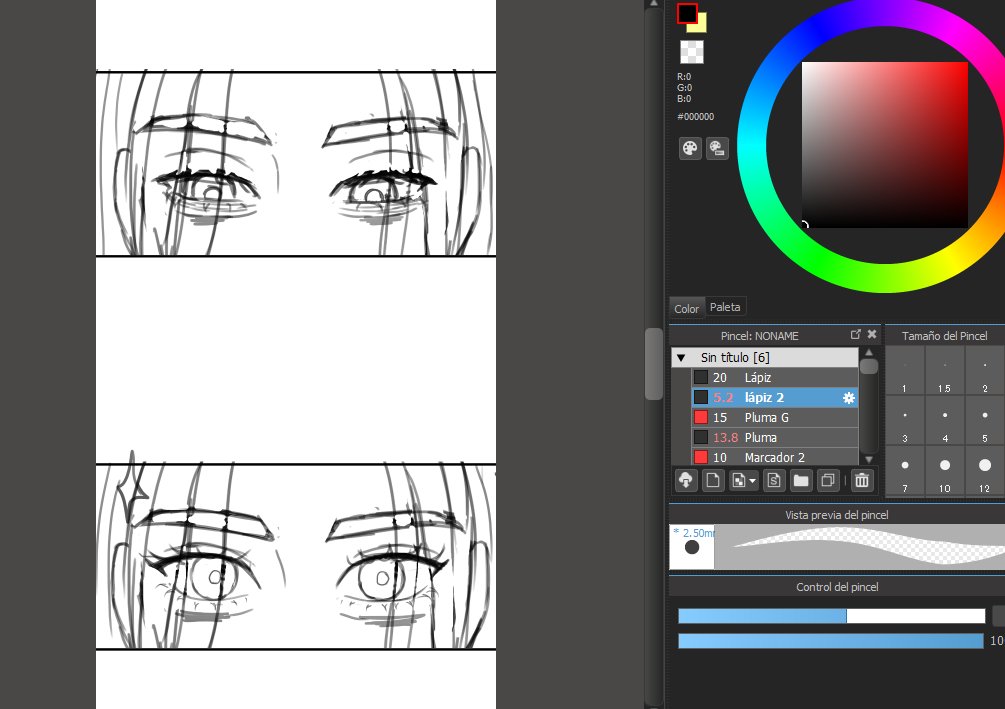Click the Tamaño del Pincel panel header
1005x709 pixels.
click(944, 335)
